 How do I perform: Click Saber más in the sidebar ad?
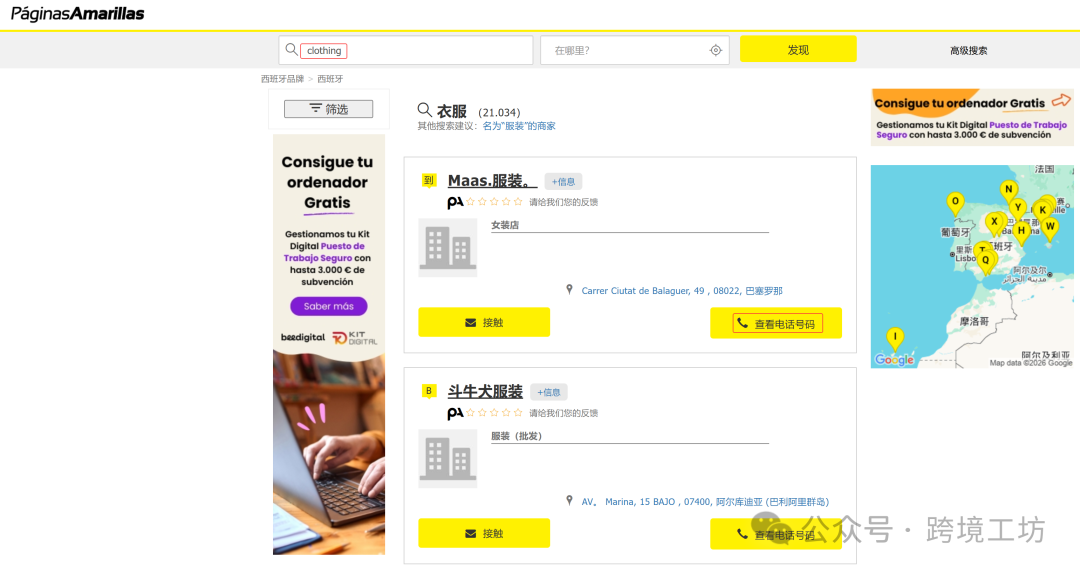pyautogui.click(x=329, y=306)
